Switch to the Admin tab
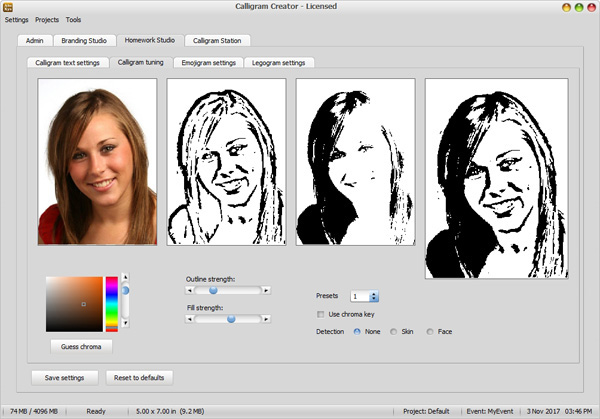The width and height of the screenshot is (600, 419). pyautogui.click(x=34, y=41)
